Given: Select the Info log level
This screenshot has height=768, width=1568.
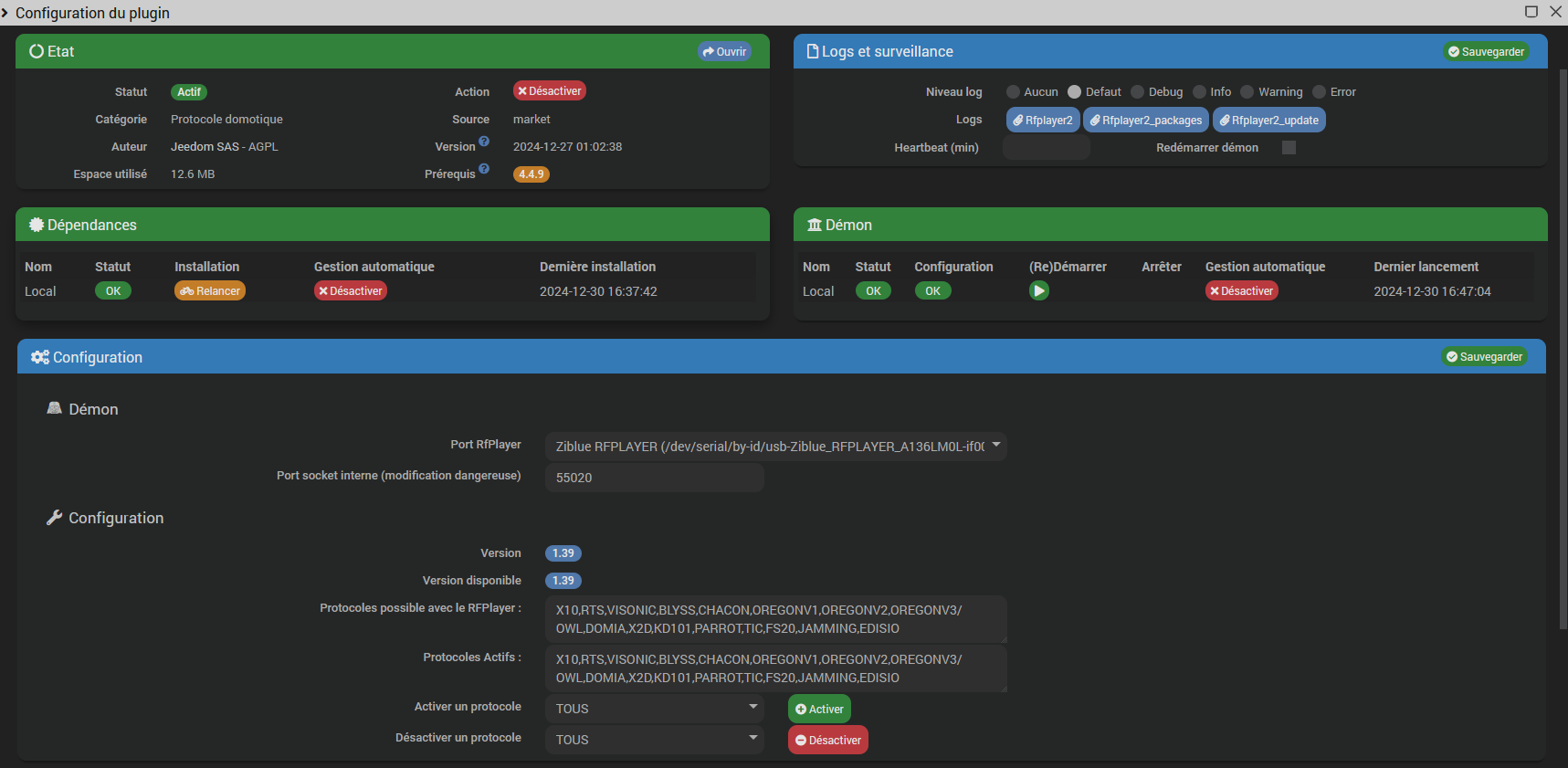Looking at the screenshot, I should (x=1199, y=91).
